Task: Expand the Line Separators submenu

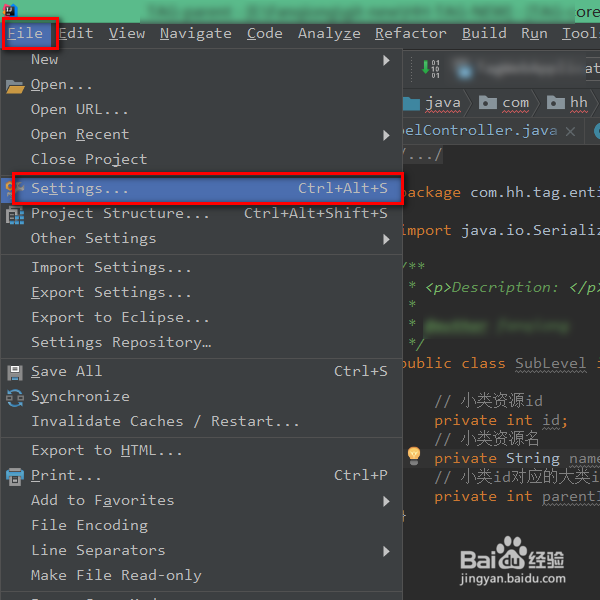Action: [x=201, y=551]
